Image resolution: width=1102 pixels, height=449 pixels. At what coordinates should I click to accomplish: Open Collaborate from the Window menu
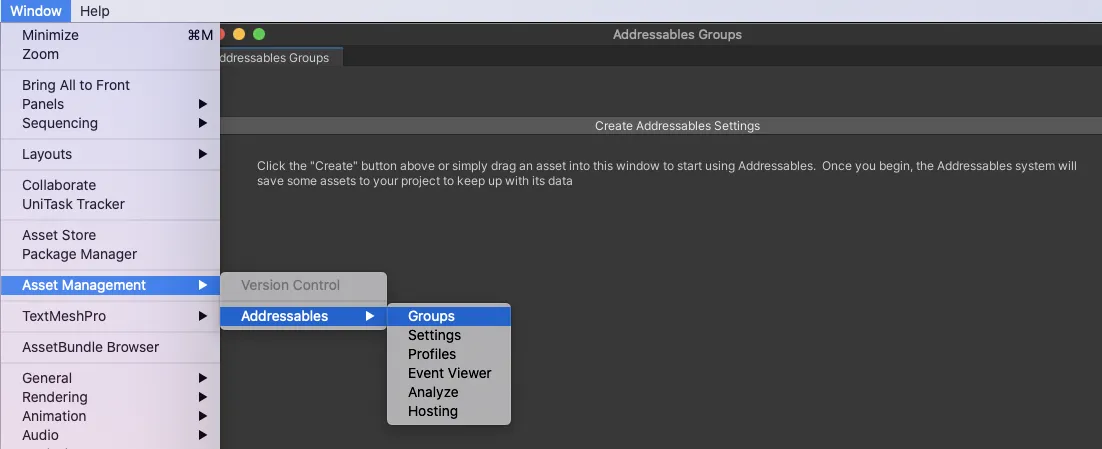point(110,185)
